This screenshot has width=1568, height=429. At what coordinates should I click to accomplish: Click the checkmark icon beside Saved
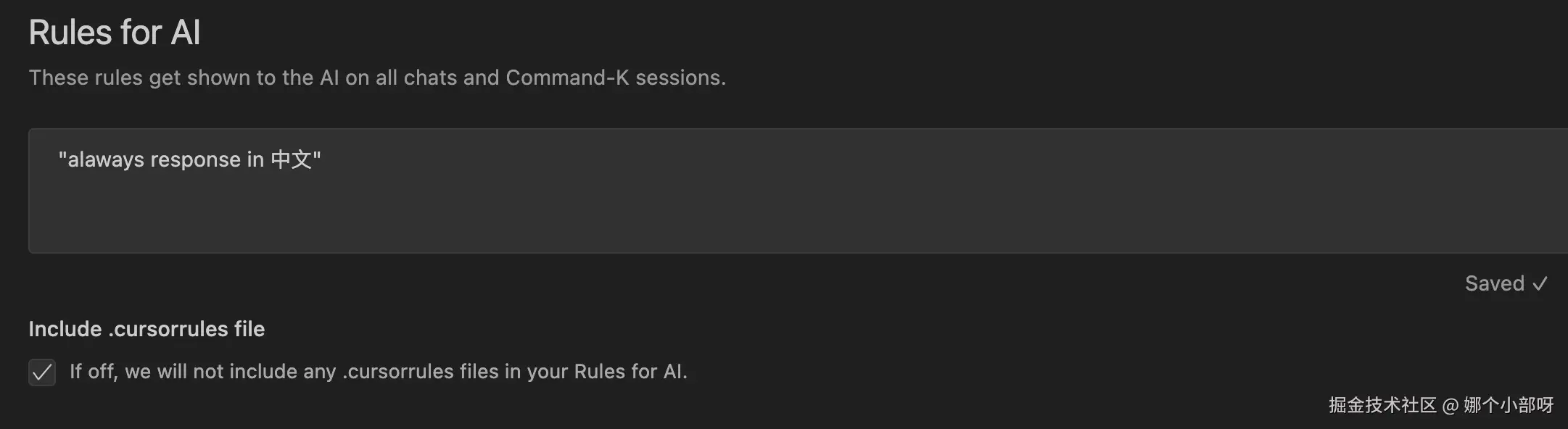pyautogui.click(x=1540, y=283)
